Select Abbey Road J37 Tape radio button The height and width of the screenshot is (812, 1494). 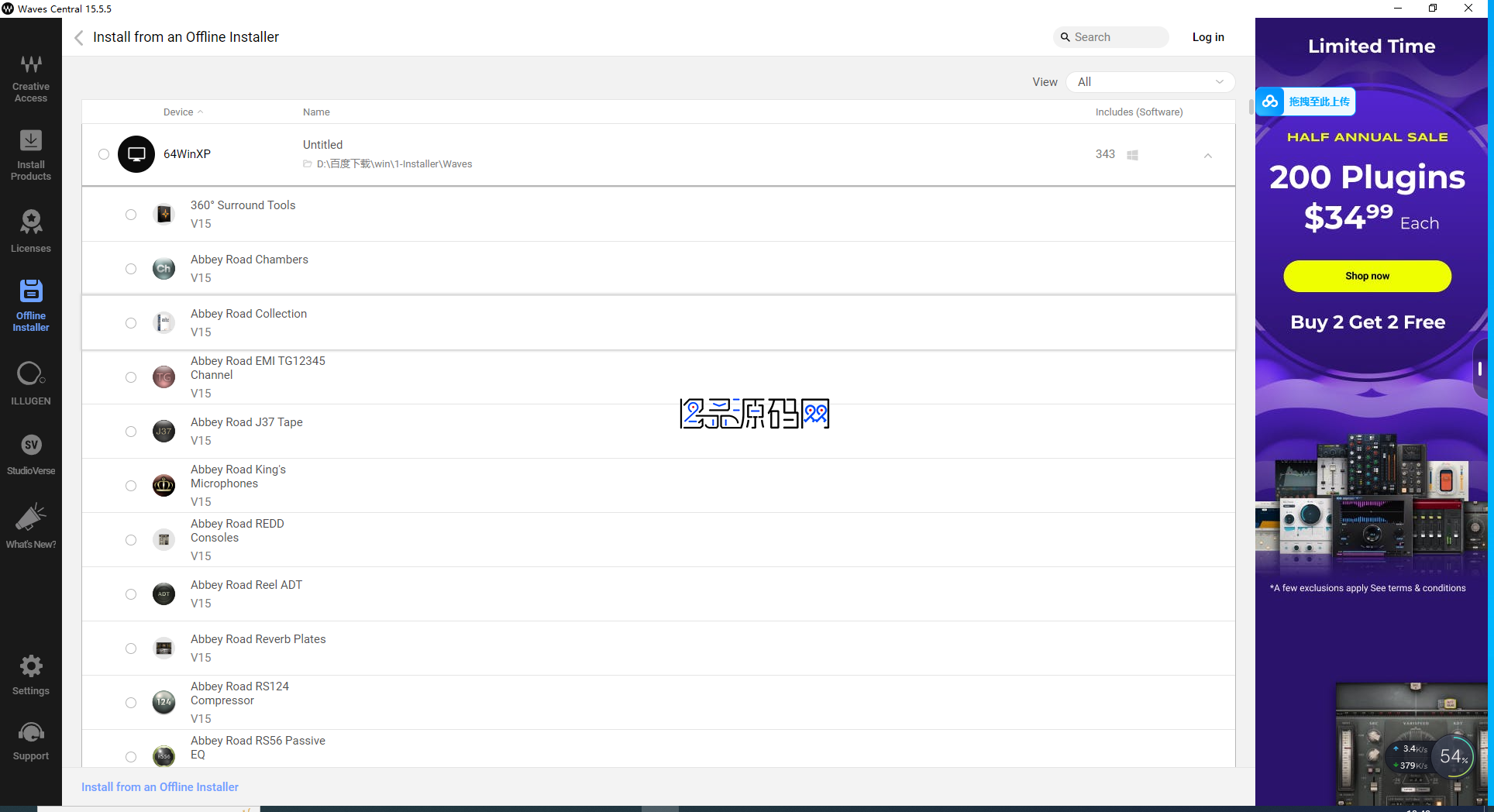coord(131,432)
